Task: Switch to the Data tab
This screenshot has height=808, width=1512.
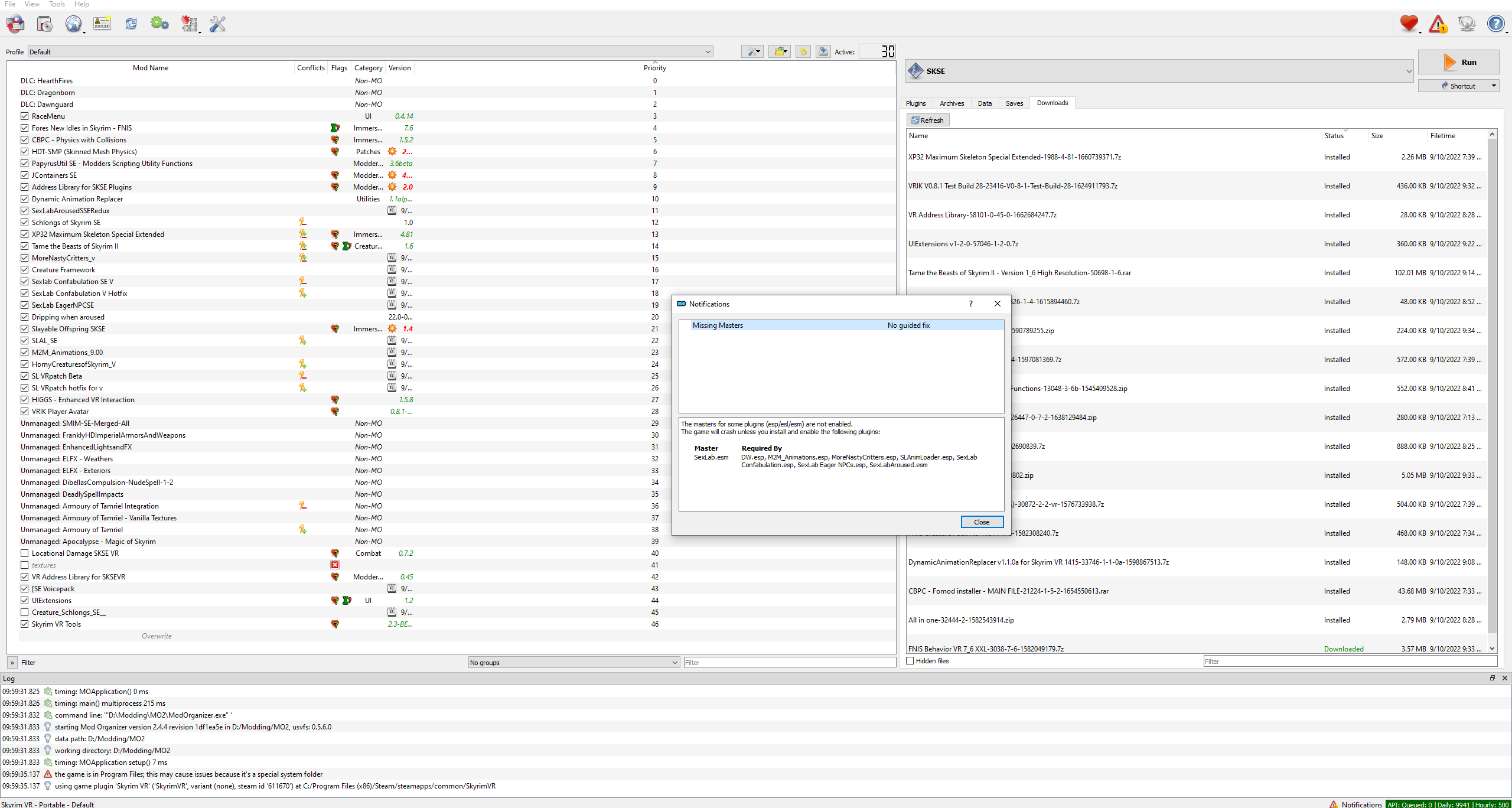Action: [985, 103]
